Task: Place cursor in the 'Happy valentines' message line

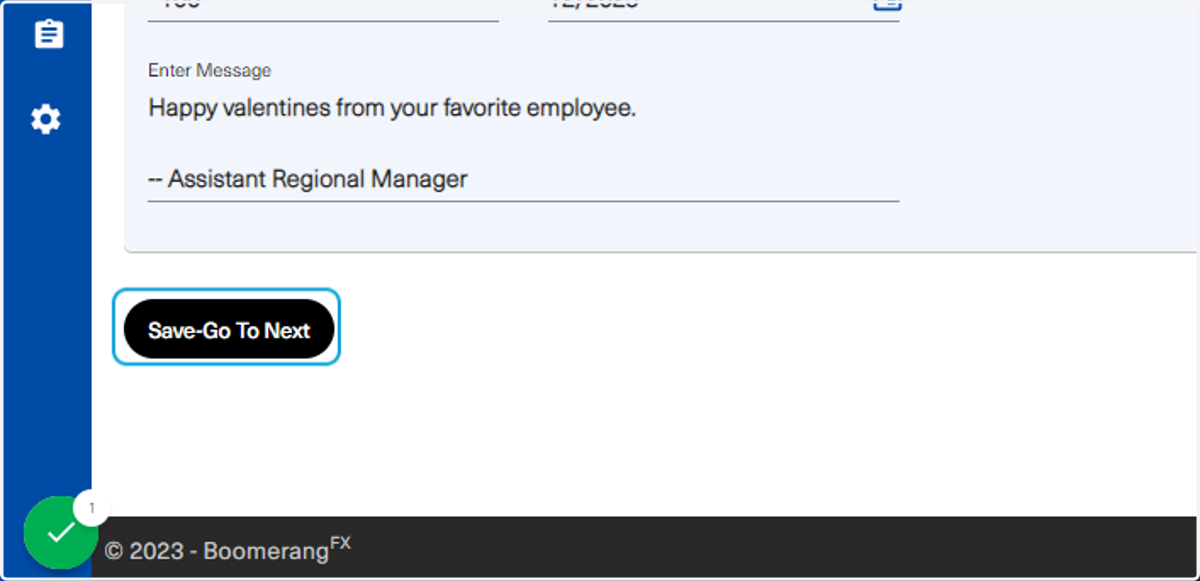Action: pos(392,107)
